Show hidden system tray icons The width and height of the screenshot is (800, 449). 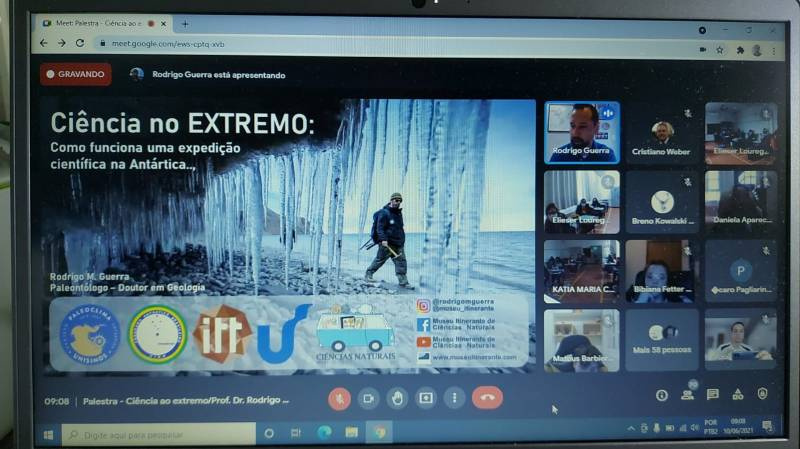coord(631,429)
